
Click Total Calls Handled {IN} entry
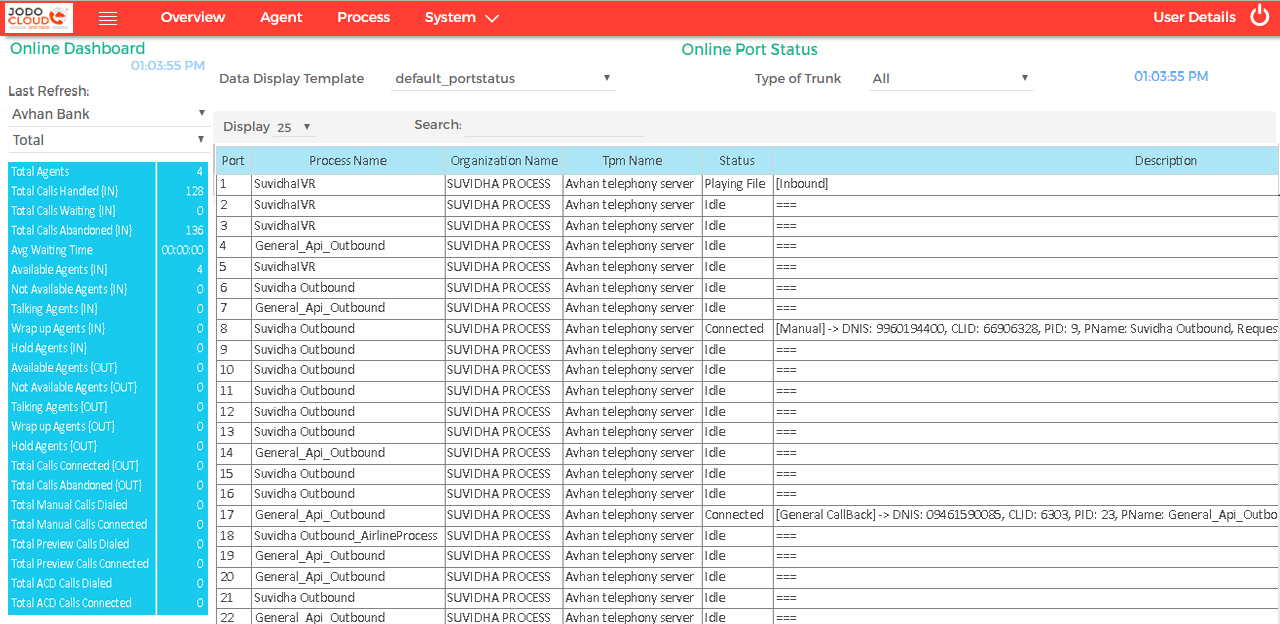[x=80, y=191]
